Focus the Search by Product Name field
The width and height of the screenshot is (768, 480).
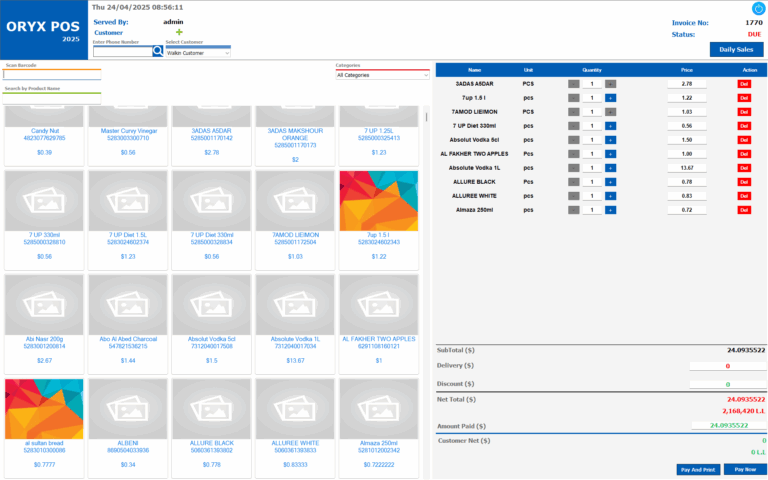click(x=51, y=98)
